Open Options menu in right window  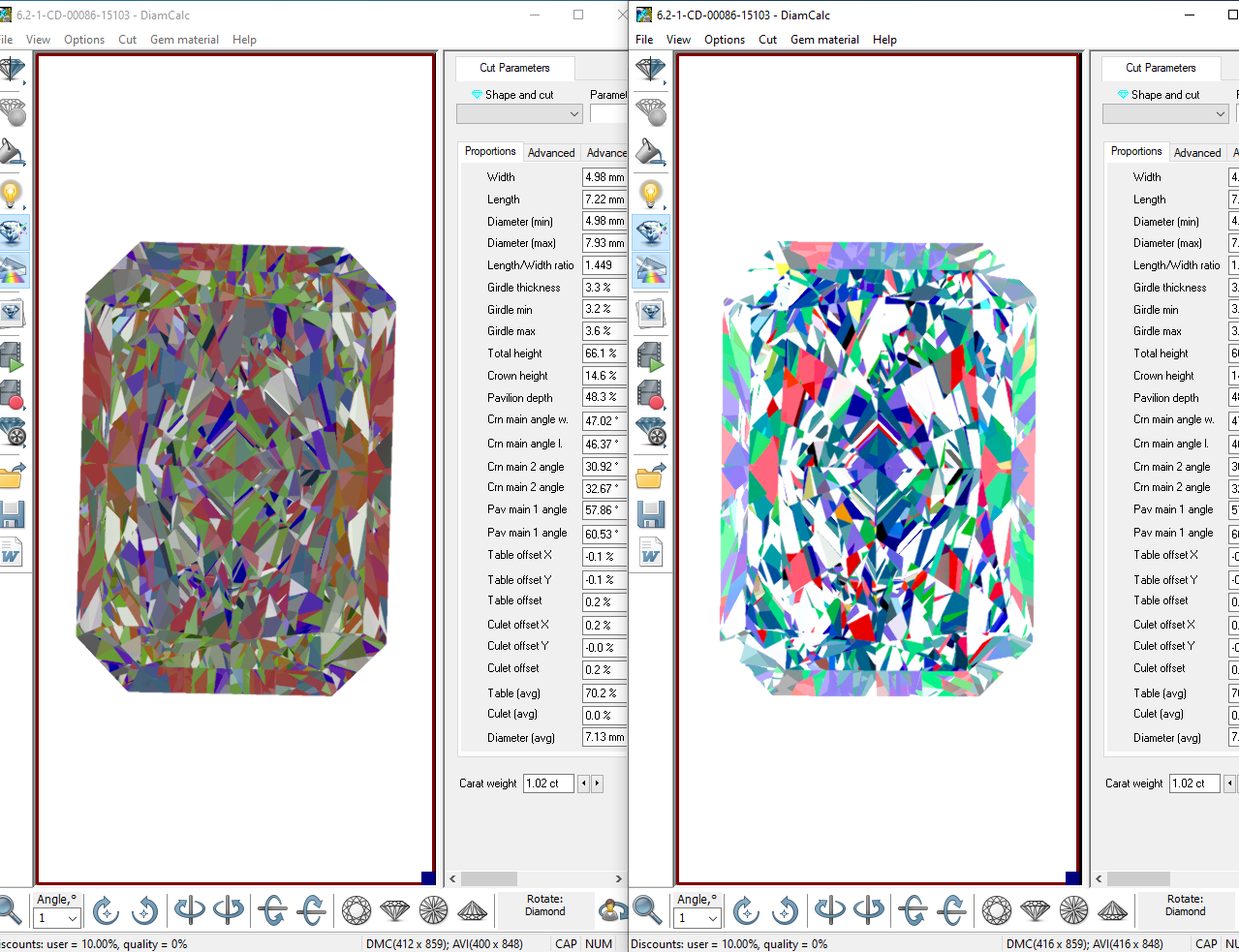pyautogui.click(x=725, y=40)
